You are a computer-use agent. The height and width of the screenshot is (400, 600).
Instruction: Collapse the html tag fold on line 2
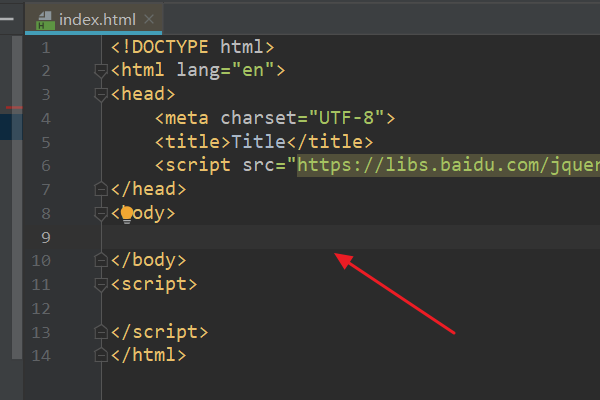pos(101,71)
